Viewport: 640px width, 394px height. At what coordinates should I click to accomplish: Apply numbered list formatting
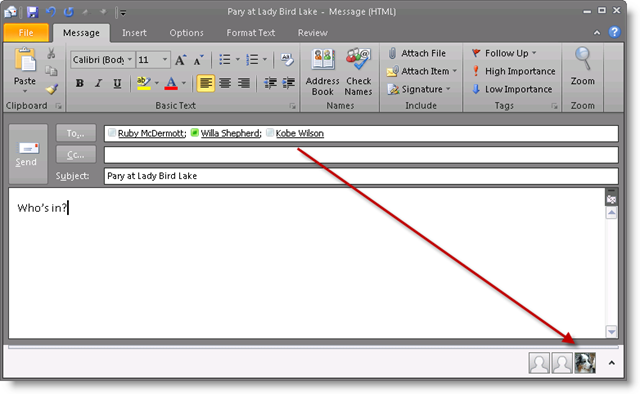click(x=252, y=60)
